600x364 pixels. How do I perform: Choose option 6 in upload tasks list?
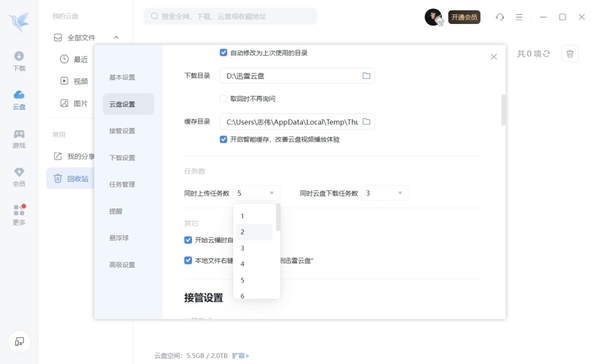tap(254, 295)
